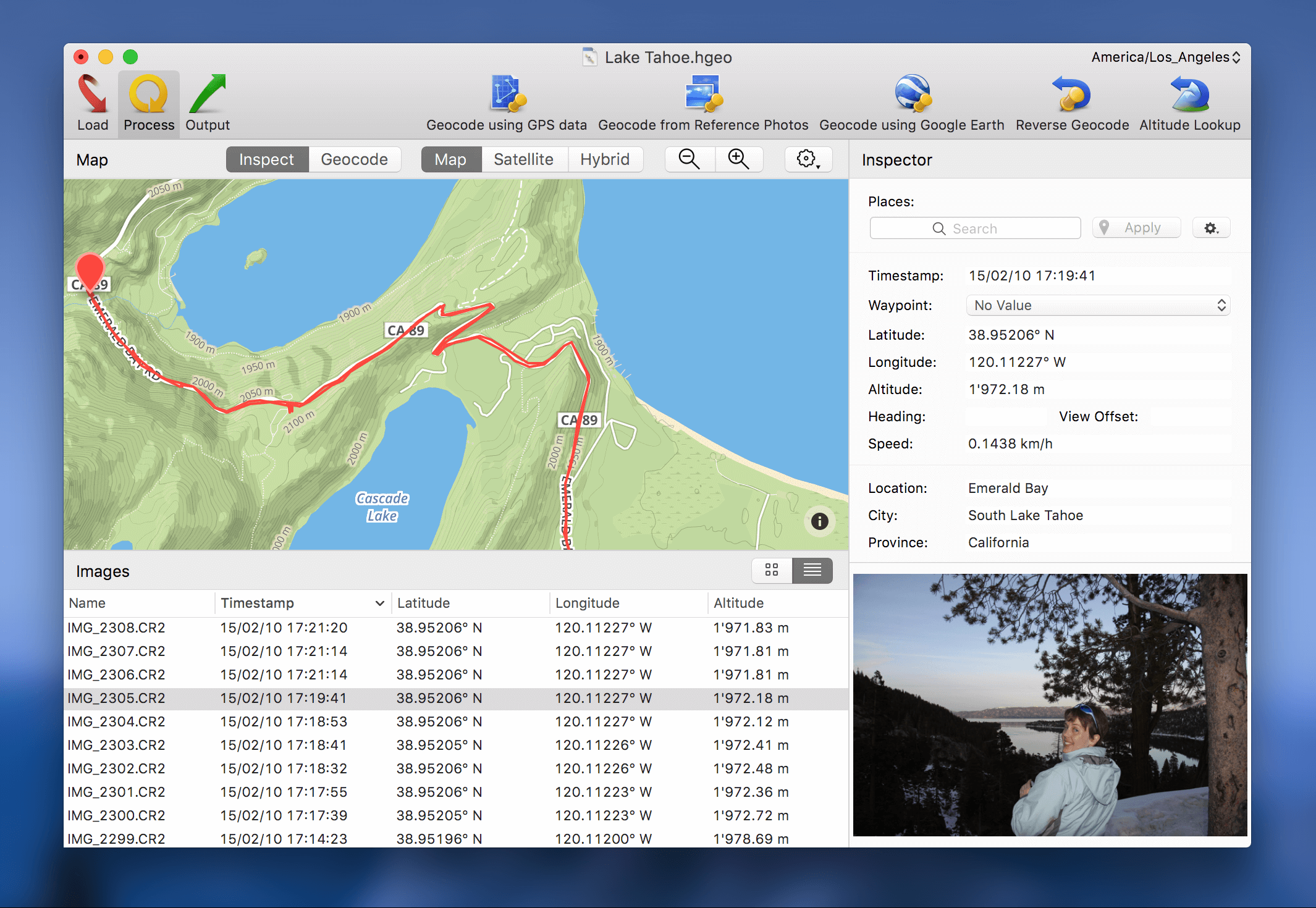Click the Latitude value 38.95206° N in Inspector

pos(1011,335)
